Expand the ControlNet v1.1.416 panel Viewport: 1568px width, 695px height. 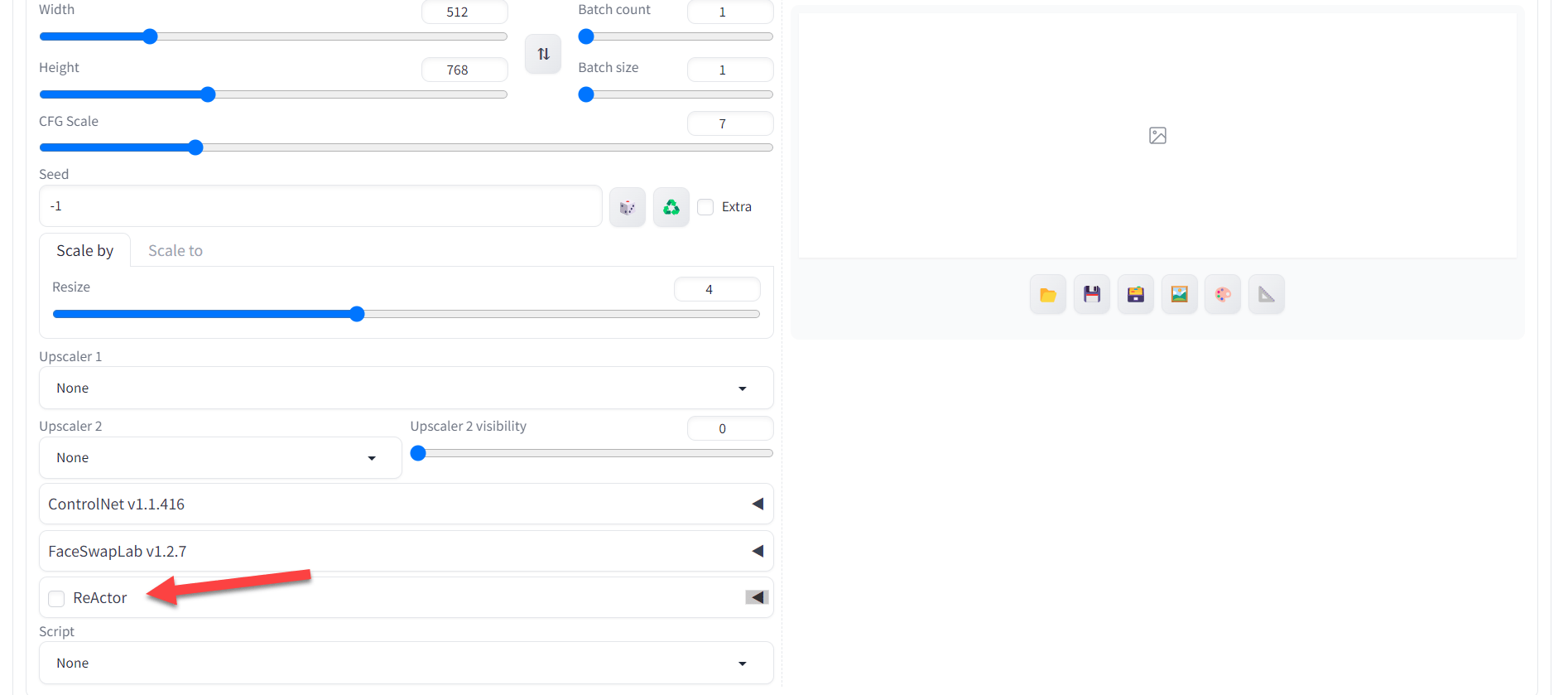pos(757,504)
